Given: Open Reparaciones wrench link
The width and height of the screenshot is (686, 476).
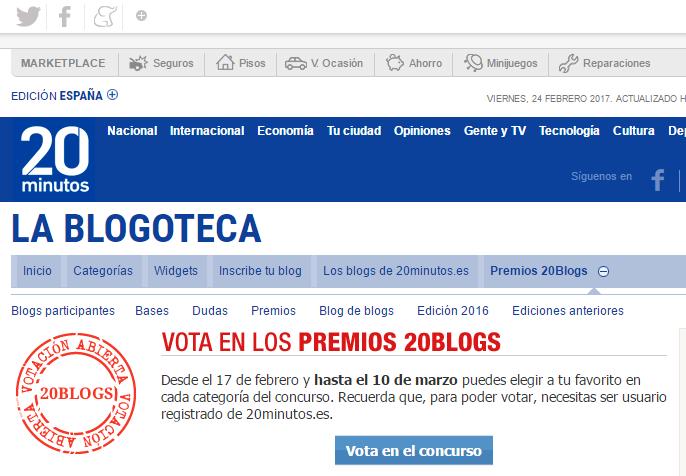Looking at the screenshot, I should coord(605,64).
